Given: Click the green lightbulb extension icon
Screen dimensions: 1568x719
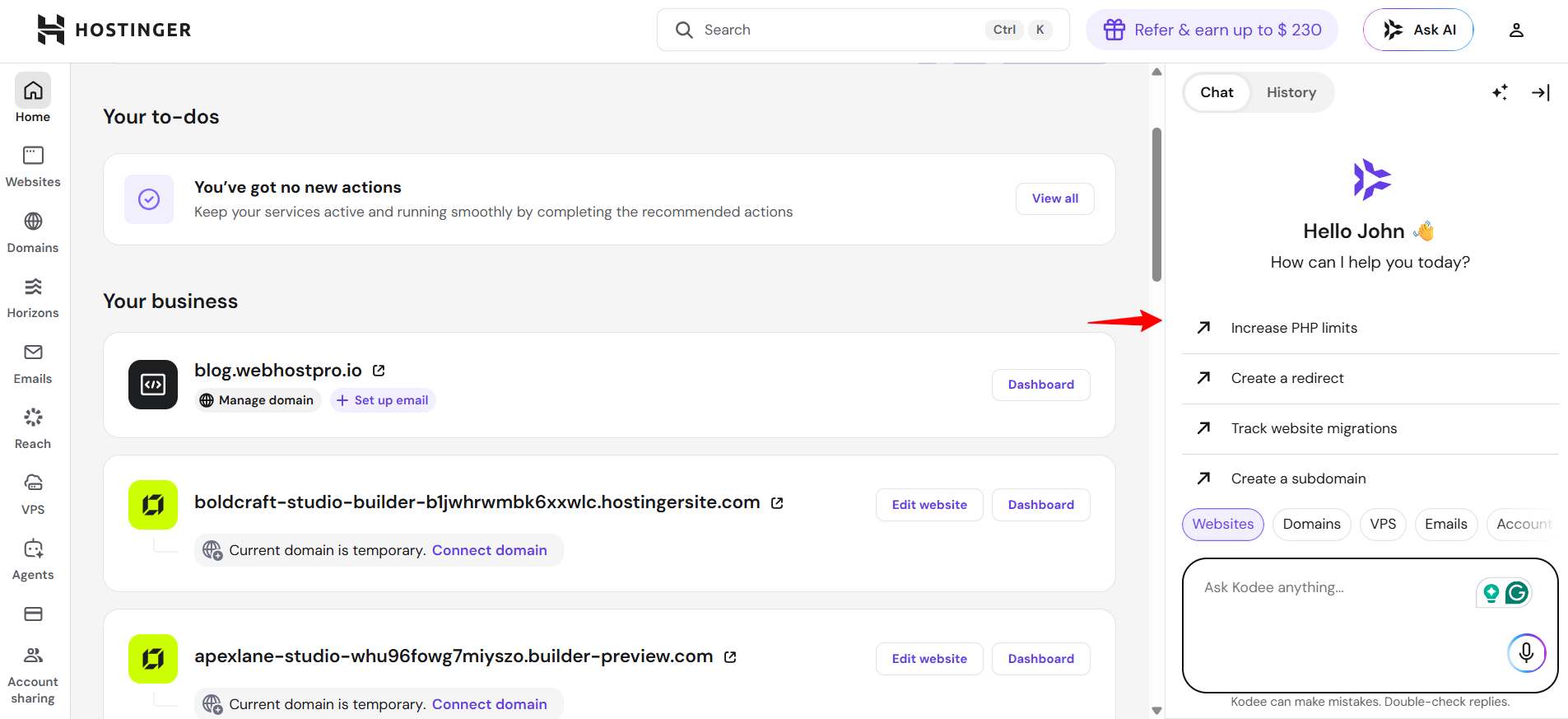Looking at the screenshot, I should pos(1491,592).
